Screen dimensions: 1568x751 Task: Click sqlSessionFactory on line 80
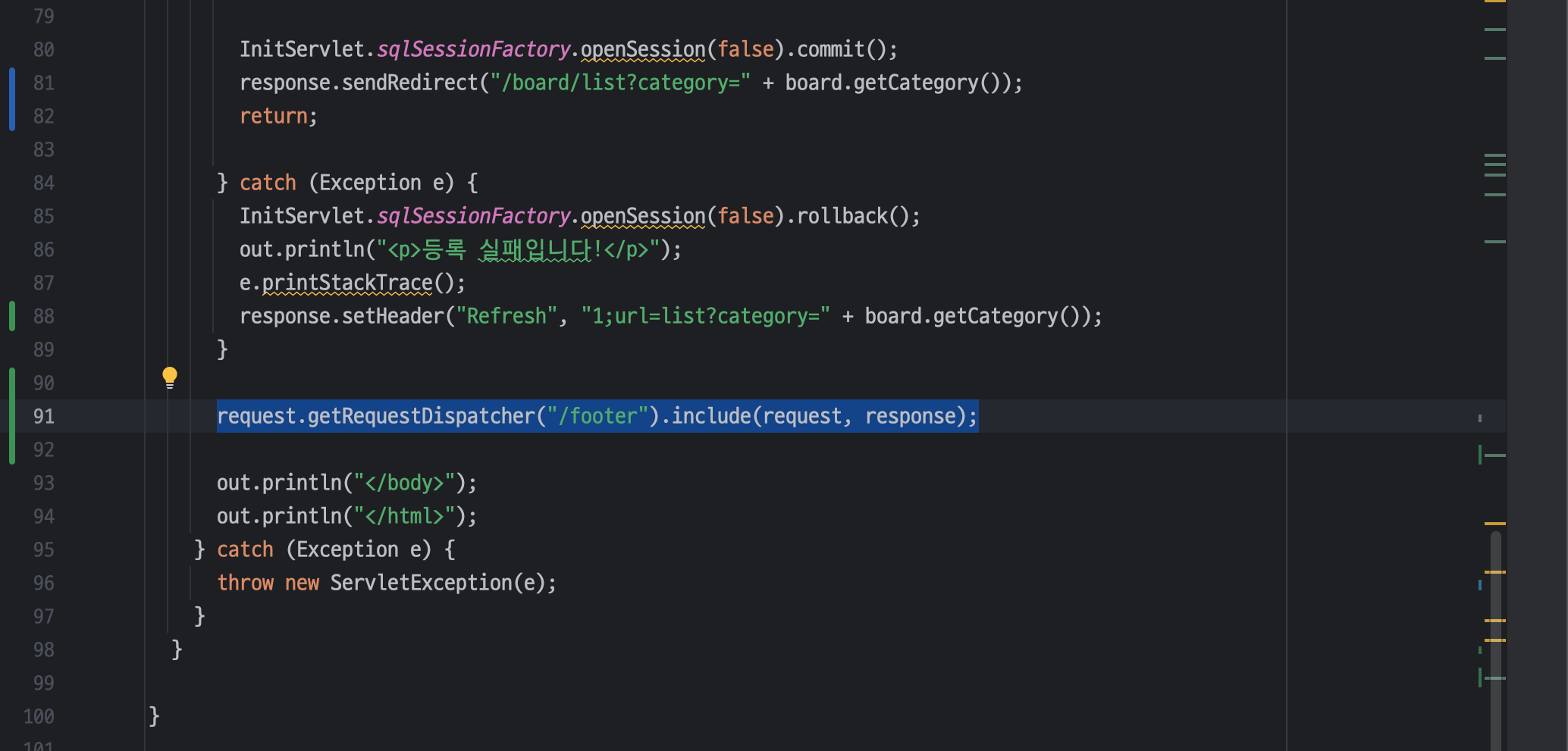(473, 49)
